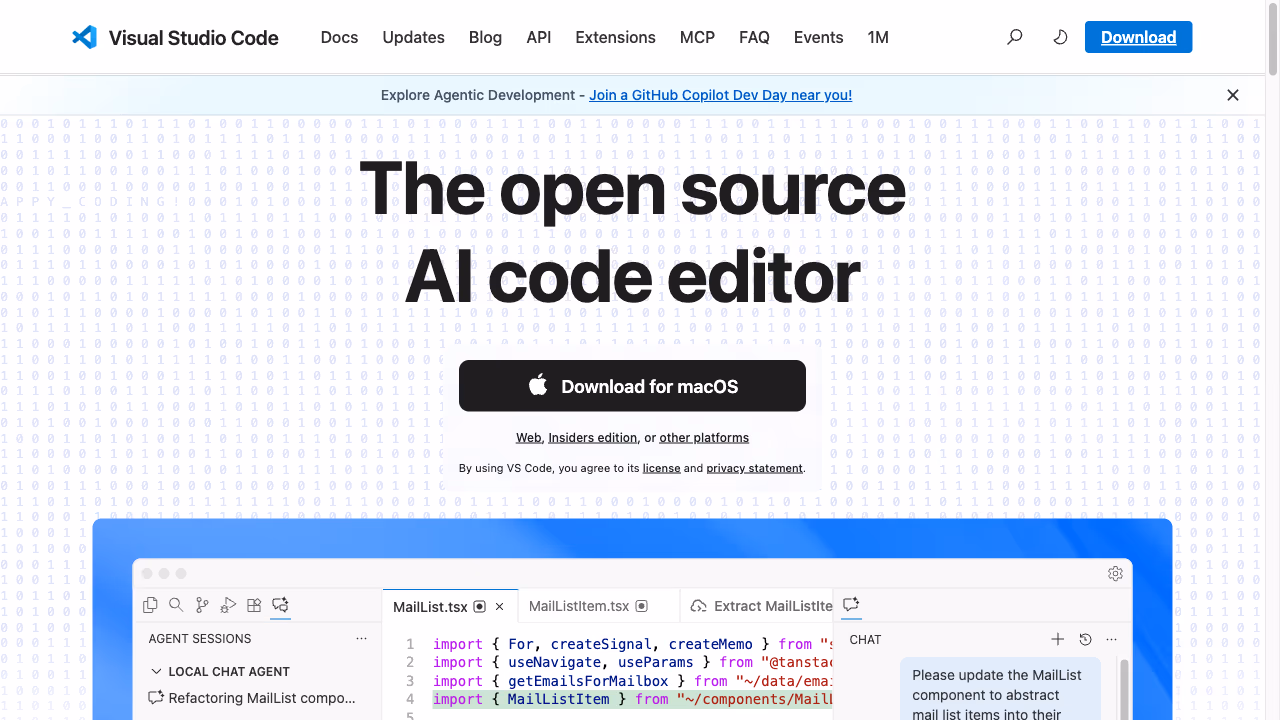Click Download for macOS button
The height and width of the screenshot is (720, 1280).
pos(632,386)
